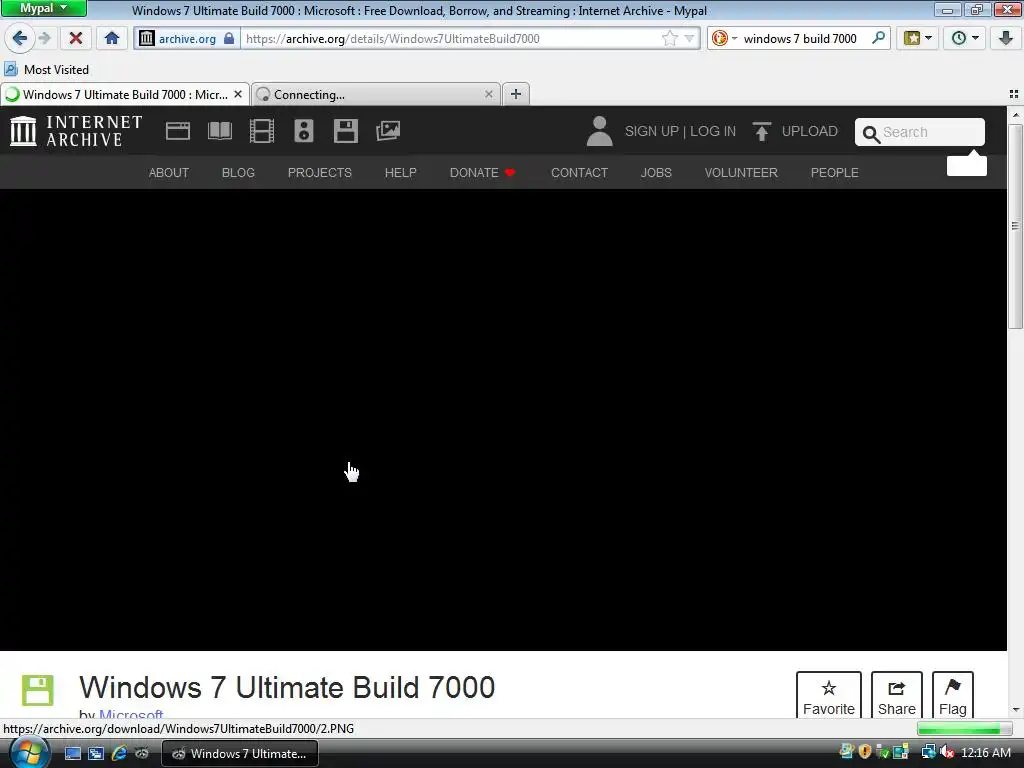Screen dimensions: 1024x768
Task: Go back with the browser back arrow
Action: pos(20,38)
